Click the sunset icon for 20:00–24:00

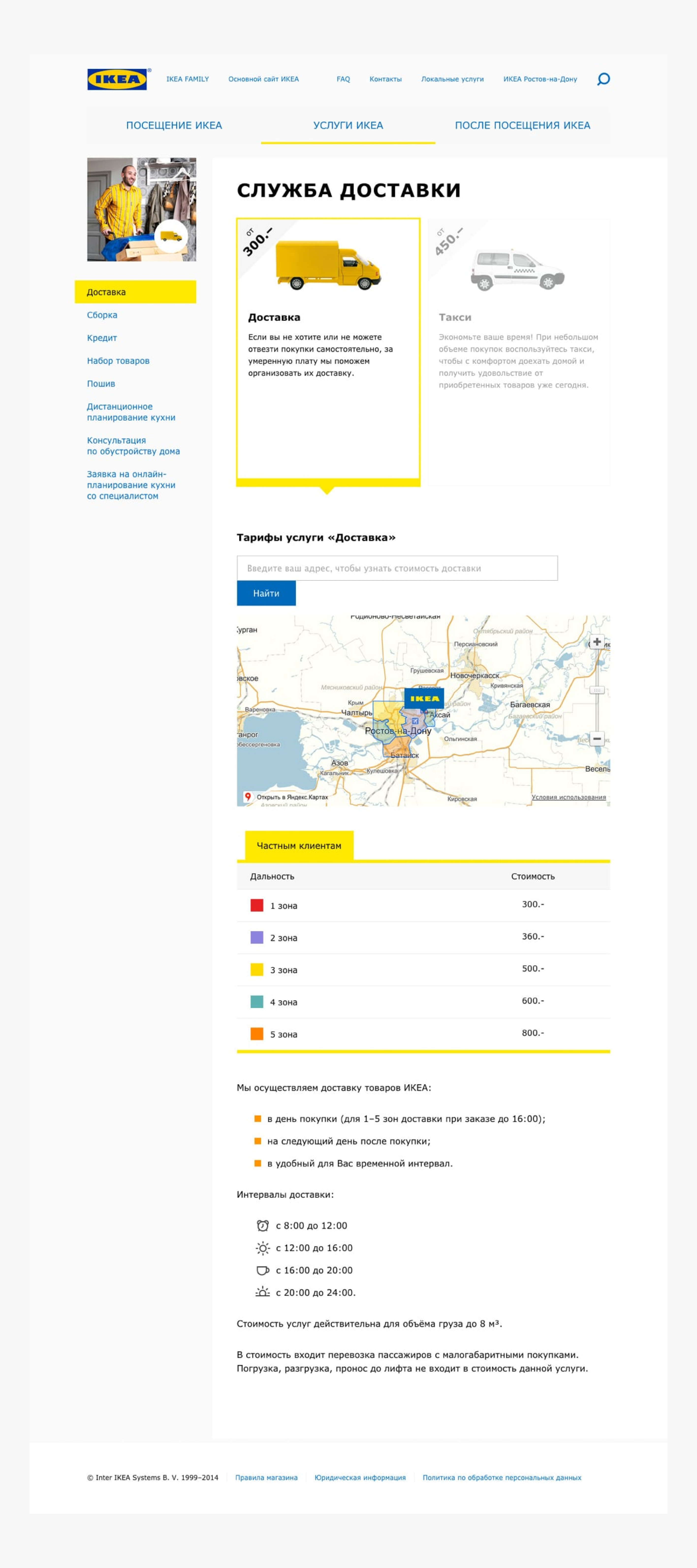click(x=263, y=1292)
